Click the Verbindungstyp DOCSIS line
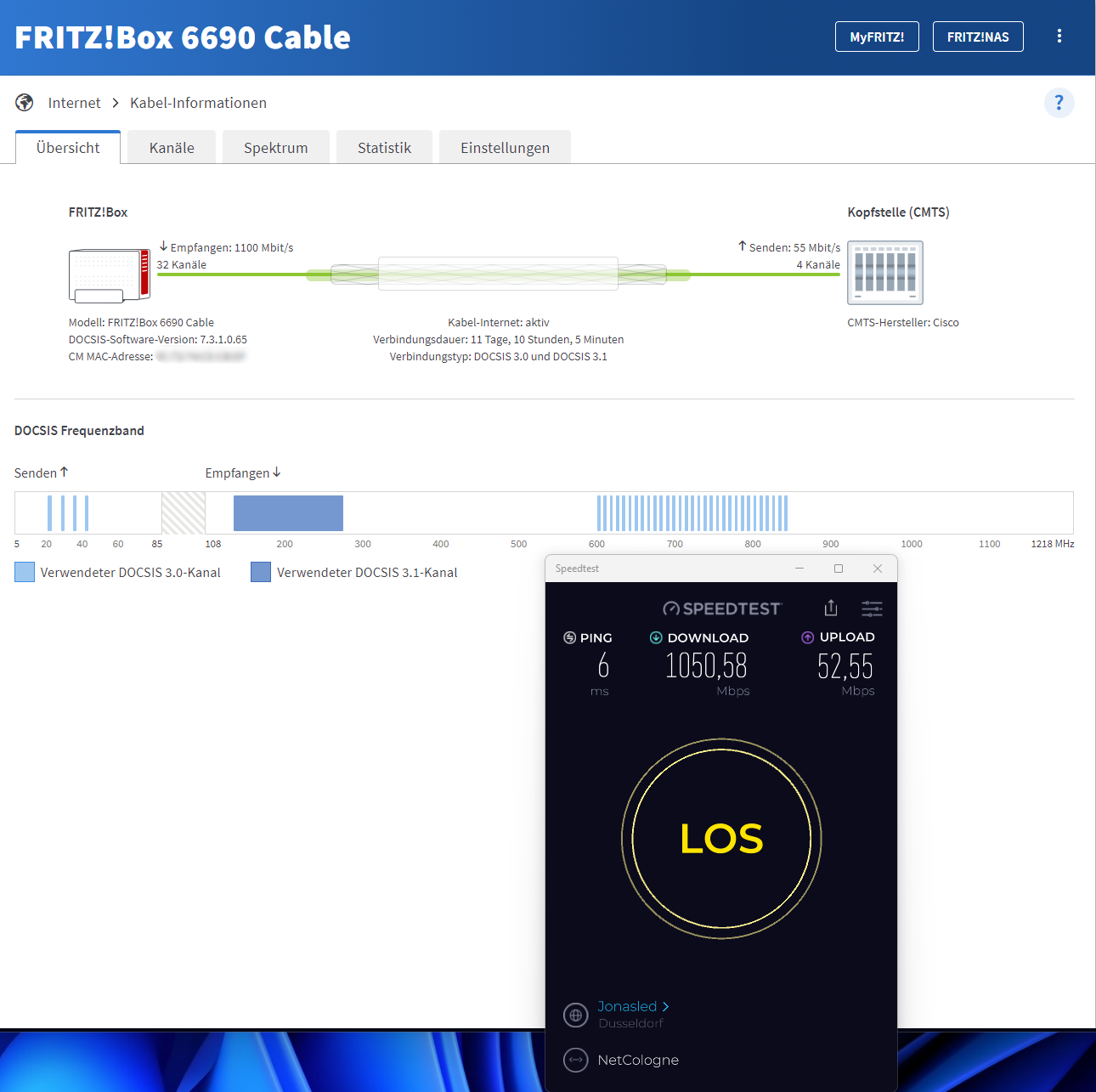 tap(499, 356)
